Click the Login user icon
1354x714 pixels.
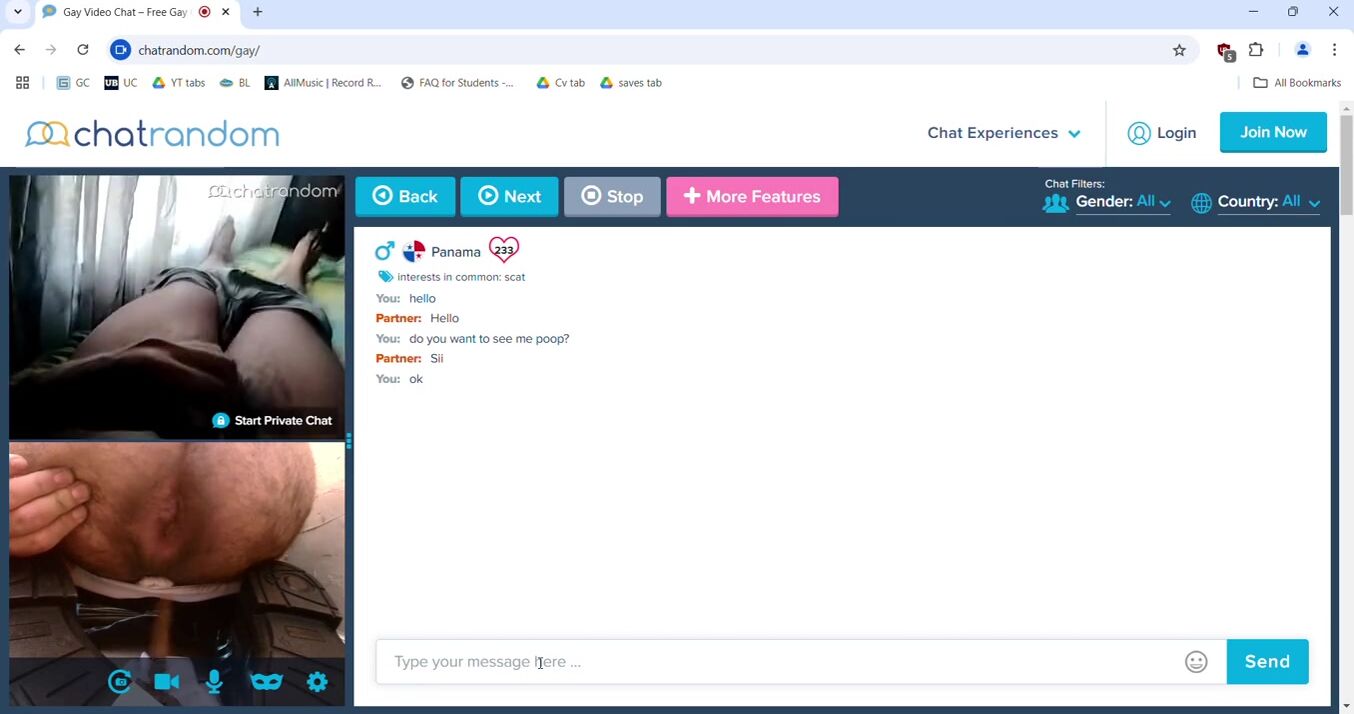pyautogui.click(x=1139, y=133)
